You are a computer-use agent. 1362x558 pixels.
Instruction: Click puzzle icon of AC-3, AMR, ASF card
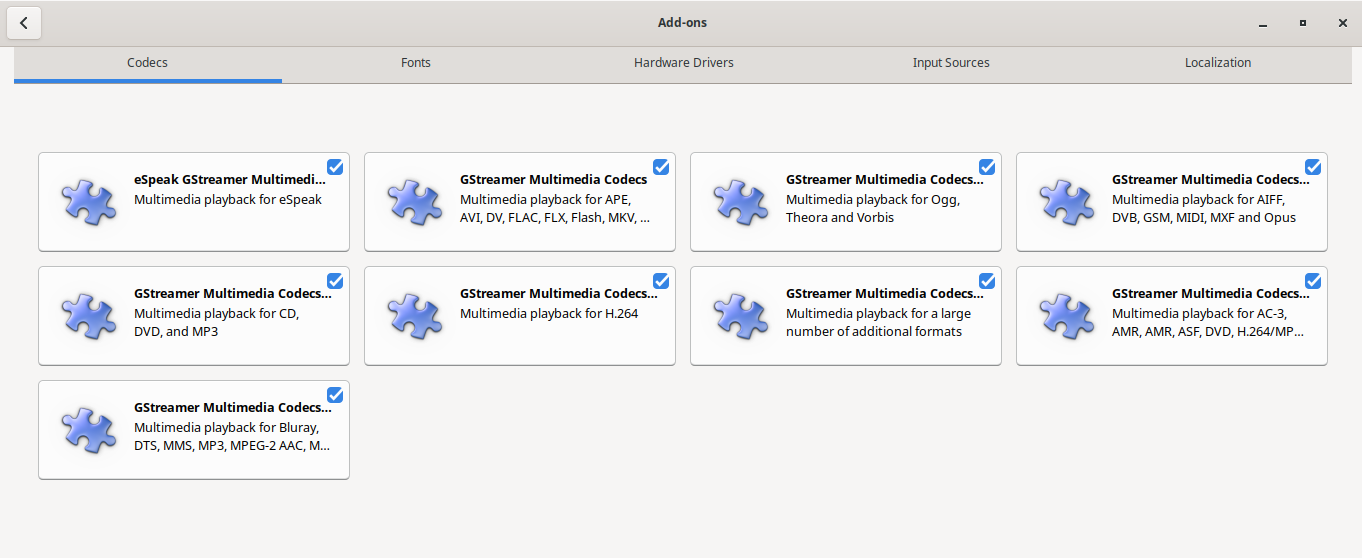[x=1067, y=316]
